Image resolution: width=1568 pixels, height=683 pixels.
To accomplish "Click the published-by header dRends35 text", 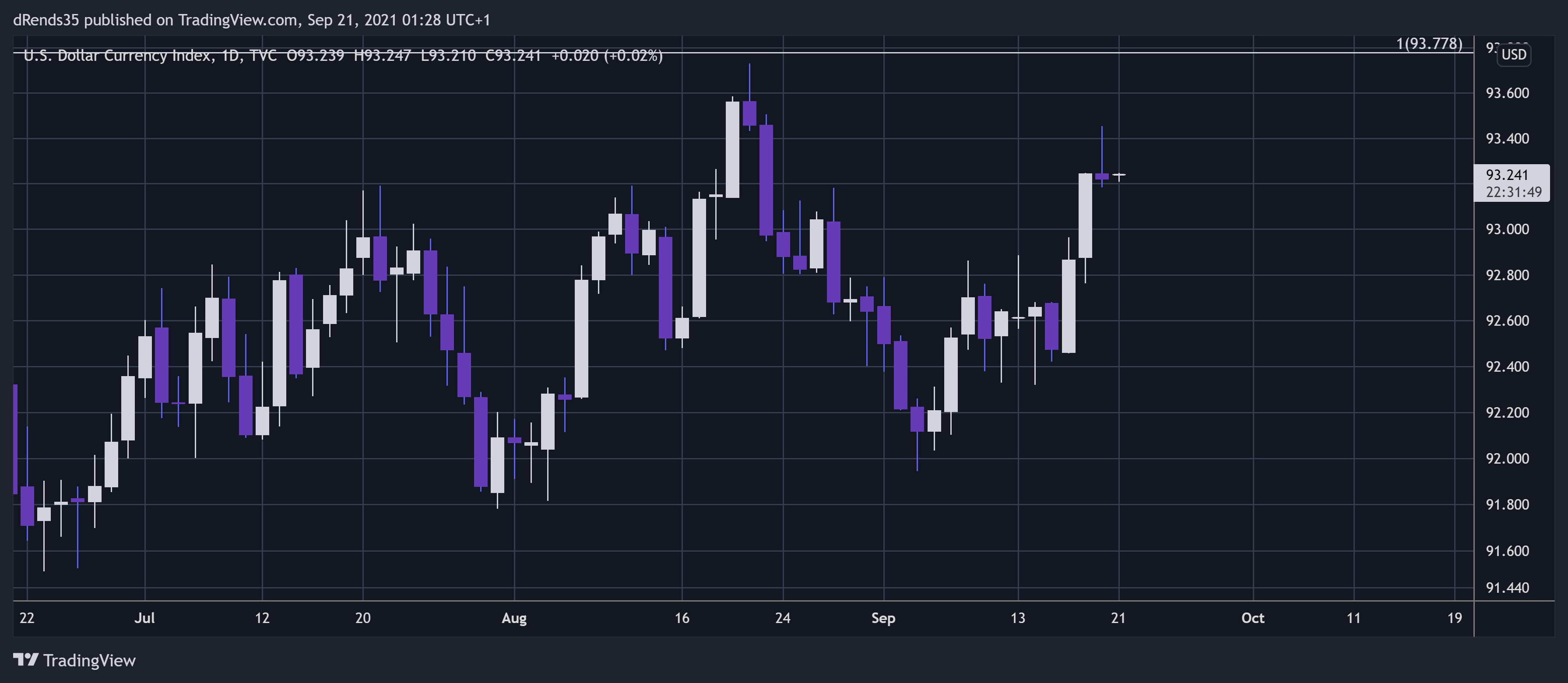I will (x=46, y=20).
